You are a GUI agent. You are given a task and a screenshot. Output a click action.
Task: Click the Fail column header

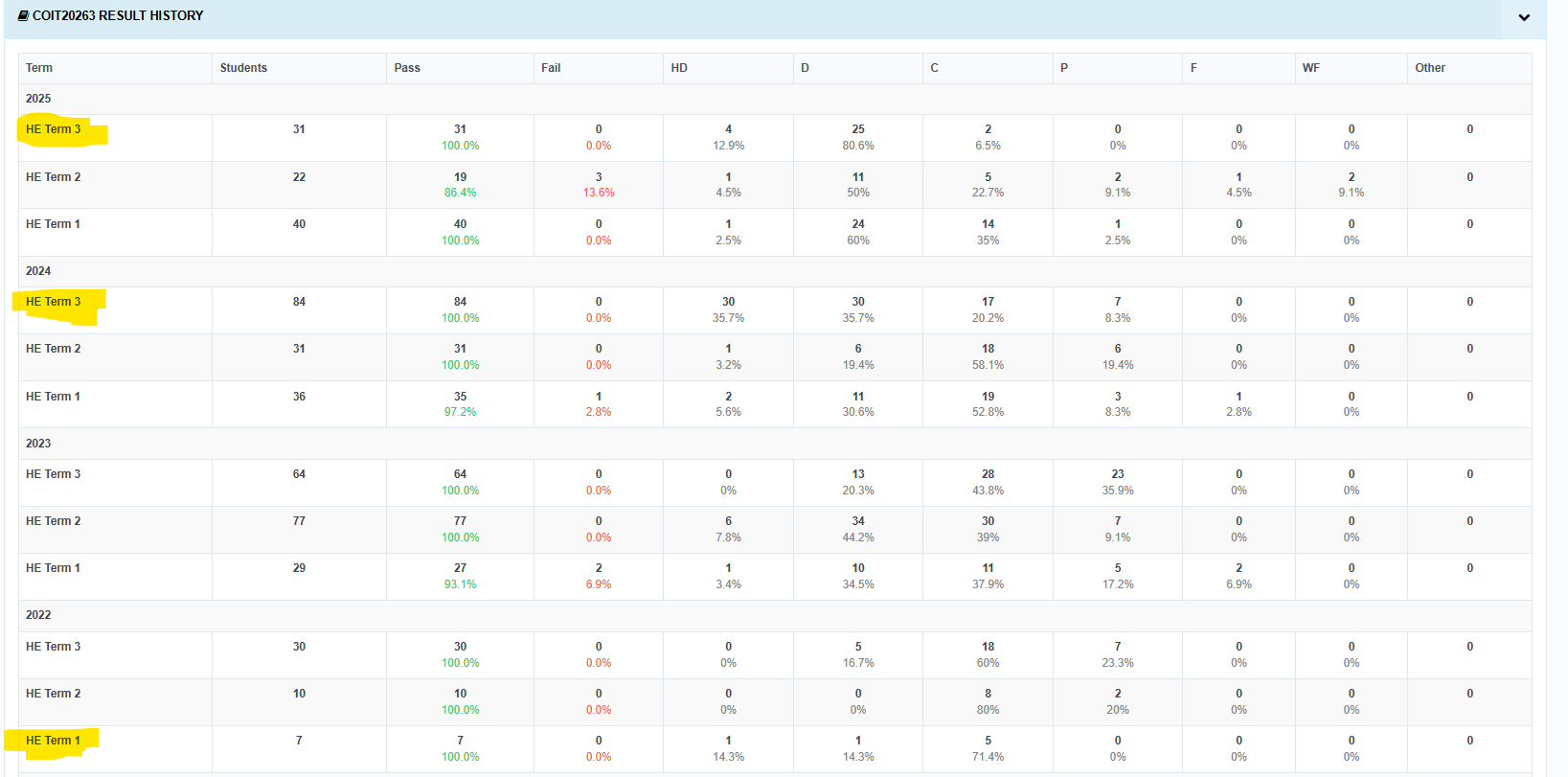pyautogui.click(x=551, y=68)
